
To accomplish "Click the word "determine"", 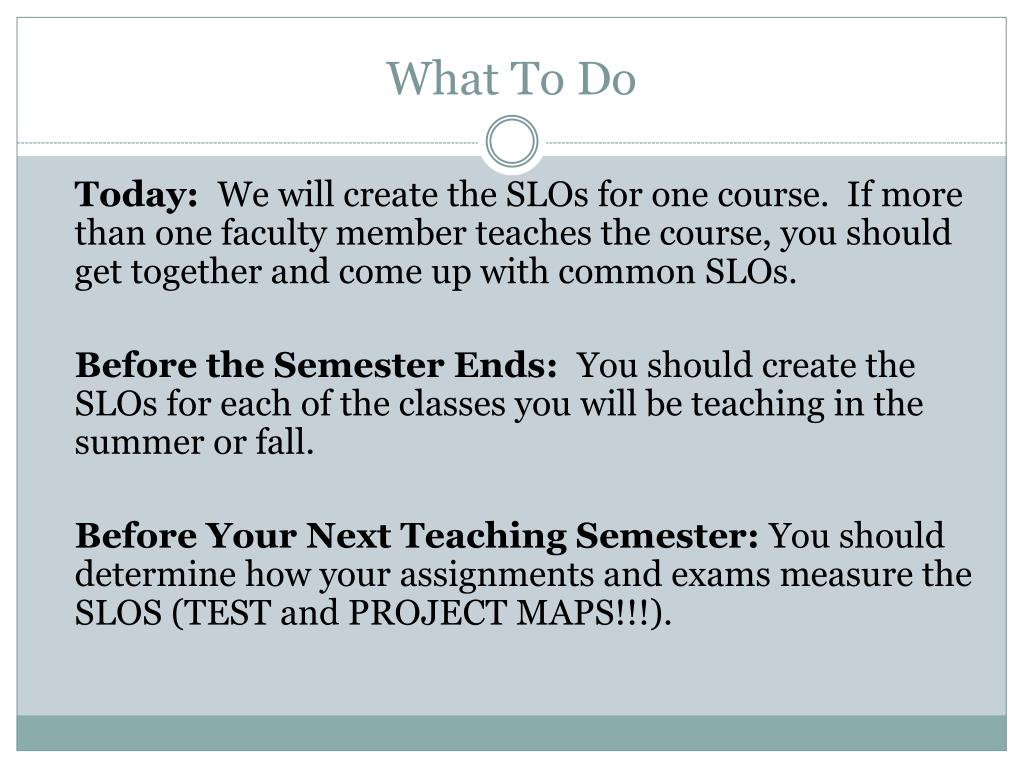I will pos(159,576).
